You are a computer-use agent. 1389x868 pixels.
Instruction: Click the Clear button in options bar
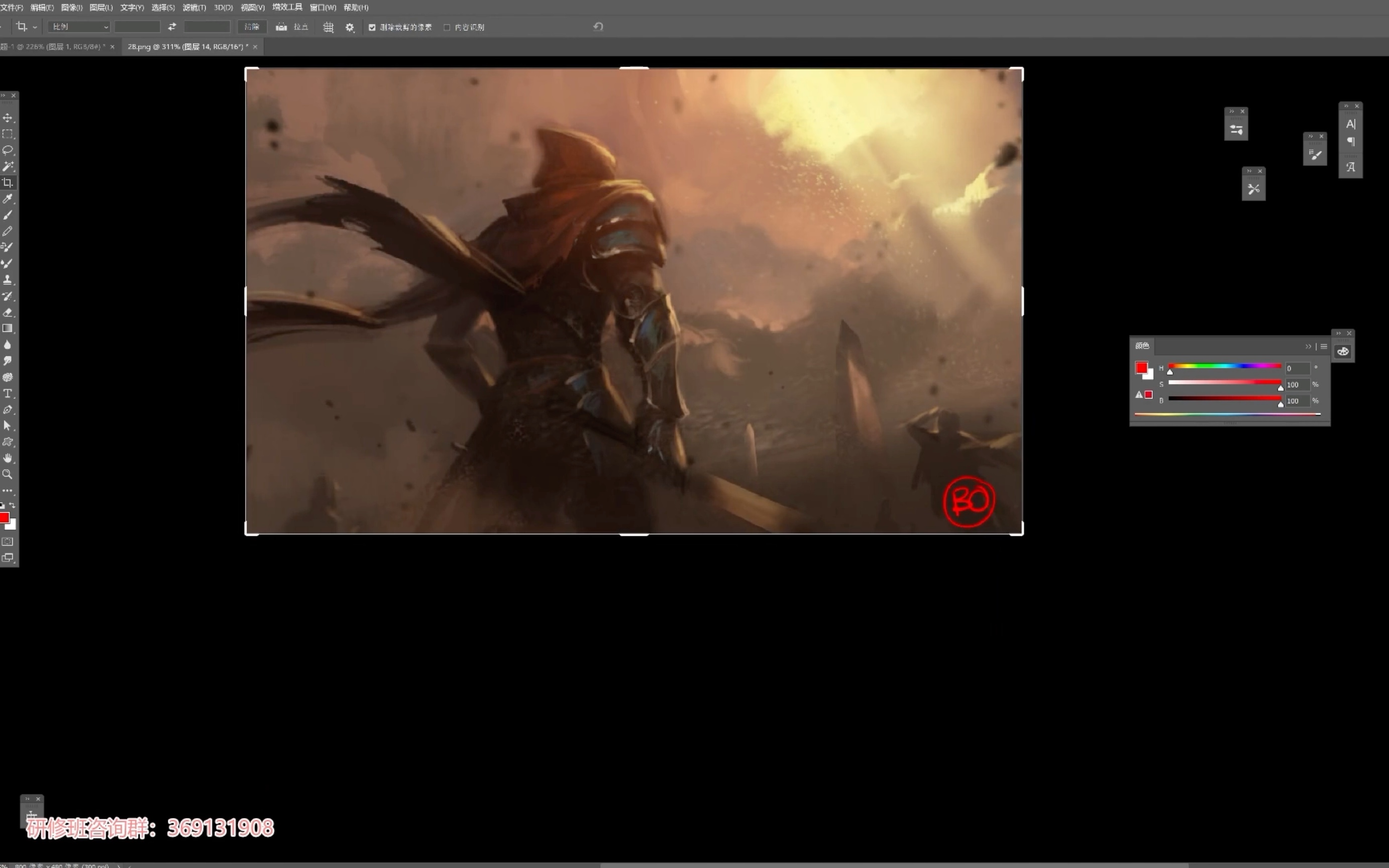tap(252, 27)
